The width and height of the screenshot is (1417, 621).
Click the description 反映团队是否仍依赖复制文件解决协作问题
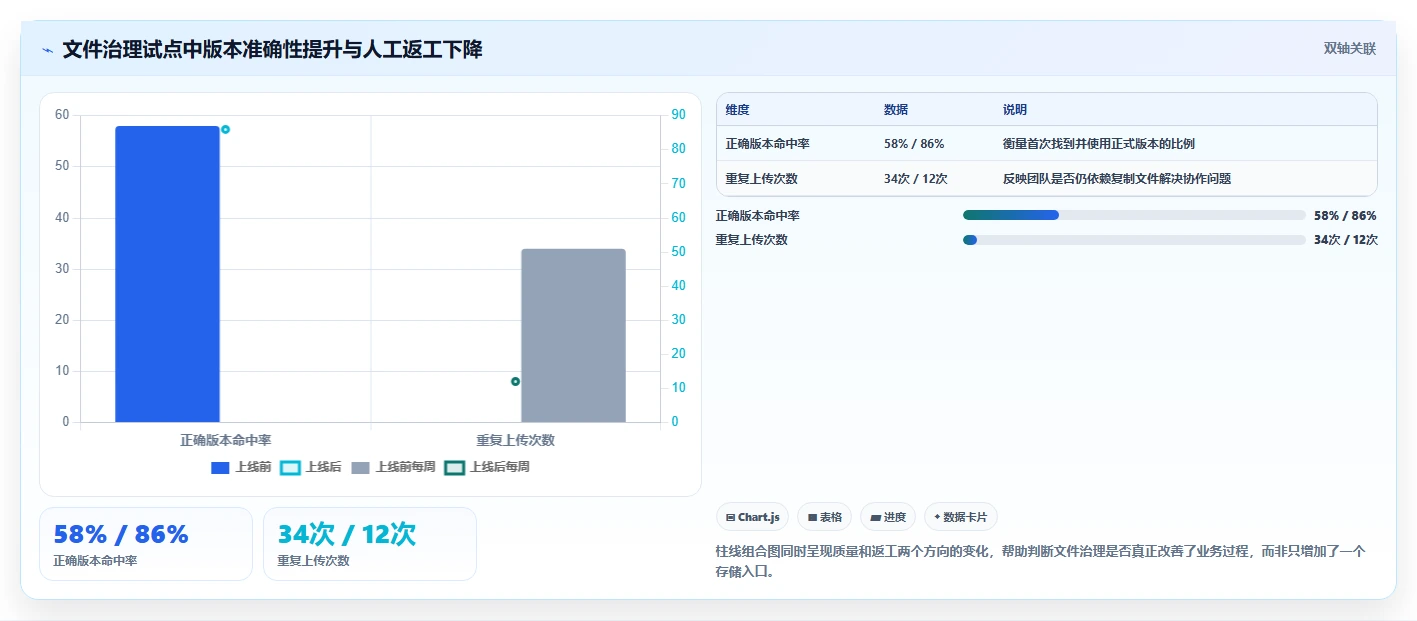pyautogui.click(x=1117, y=179)
